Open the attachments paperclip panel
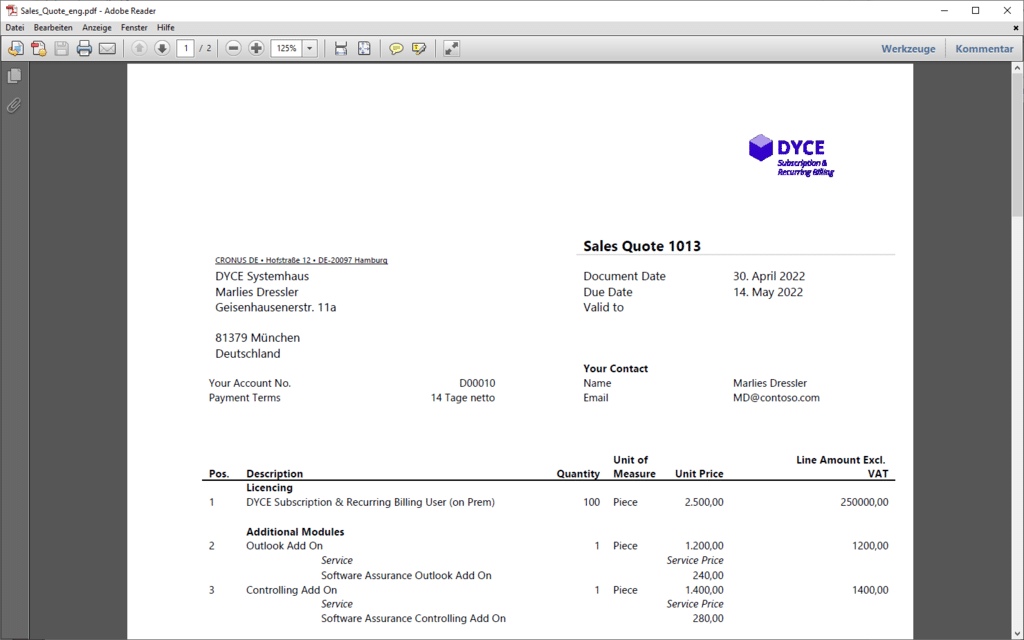This screenshot has width=1024, height=640. click(x=14, y=105)
